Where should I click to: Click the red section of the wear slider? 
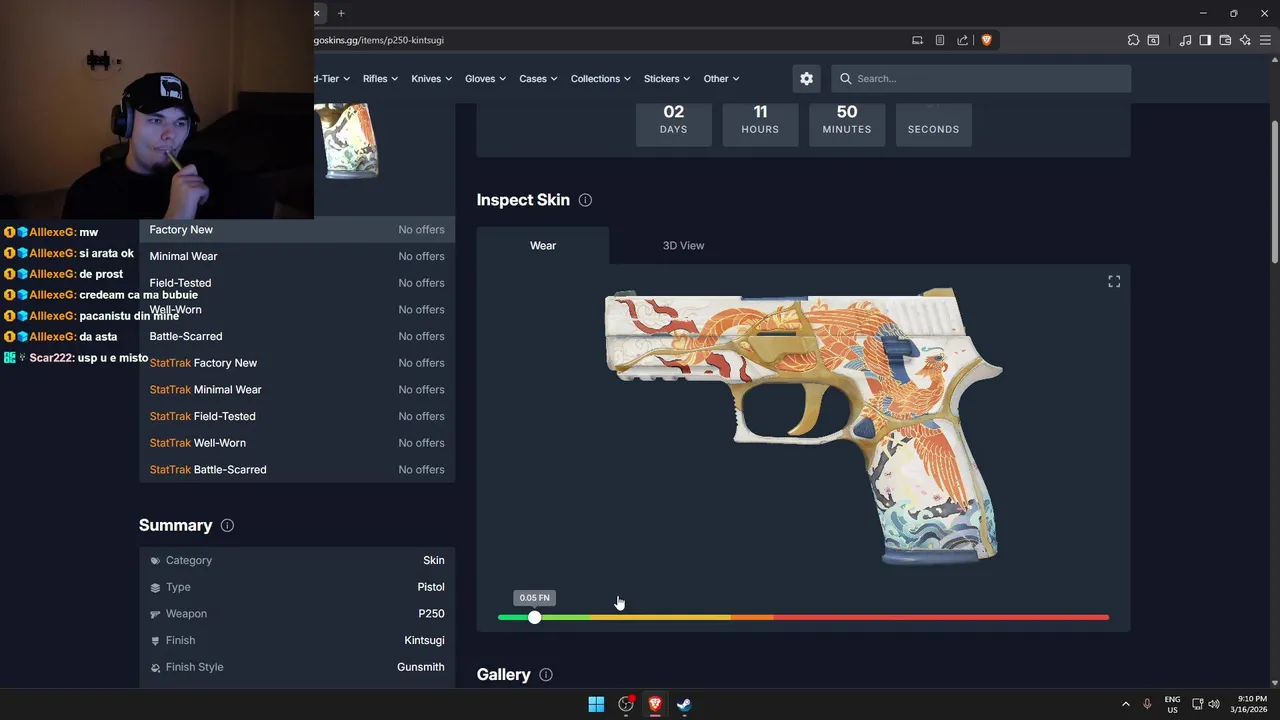click(940, 617)
